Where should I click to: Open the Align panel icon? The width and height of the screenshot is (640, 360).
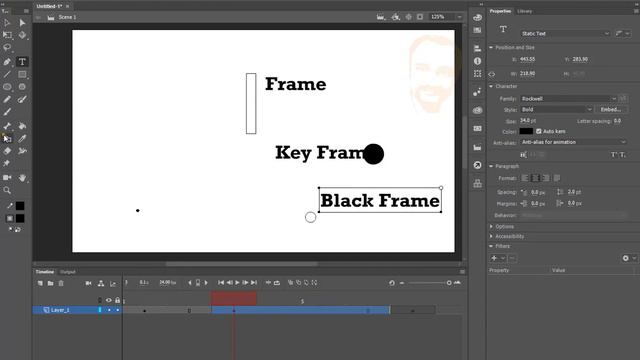pyautogui.click(x=477, y=49)
